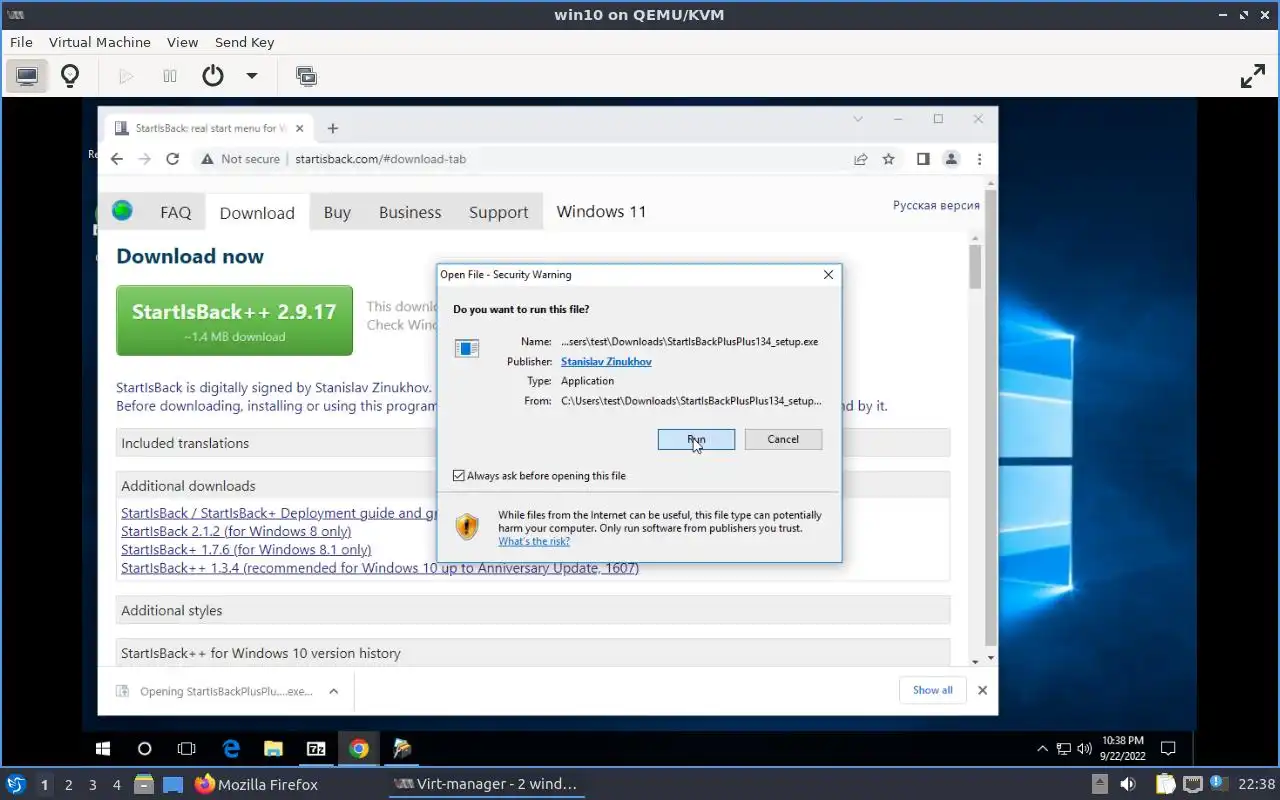Viewport: 1280px width, 800px height.
Task: Open the virt-manager File menu
Action: [21, 42]
